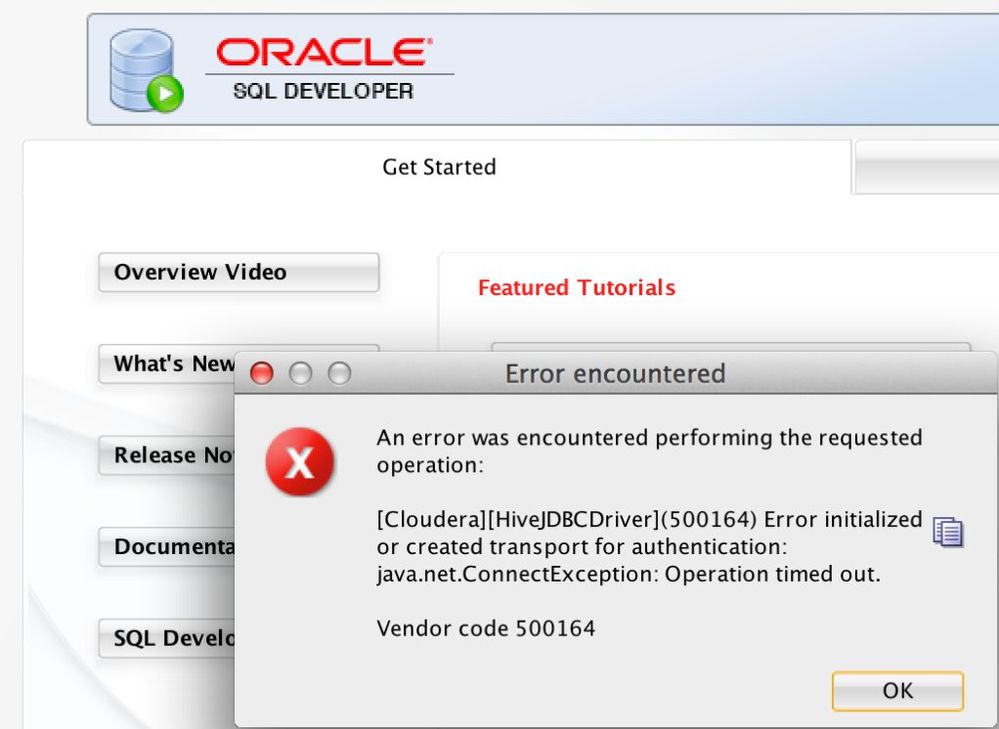The height and width of the screenshot is (729, 999).
Task: Switch to the Get Started tab
Action: coord(438,167)
